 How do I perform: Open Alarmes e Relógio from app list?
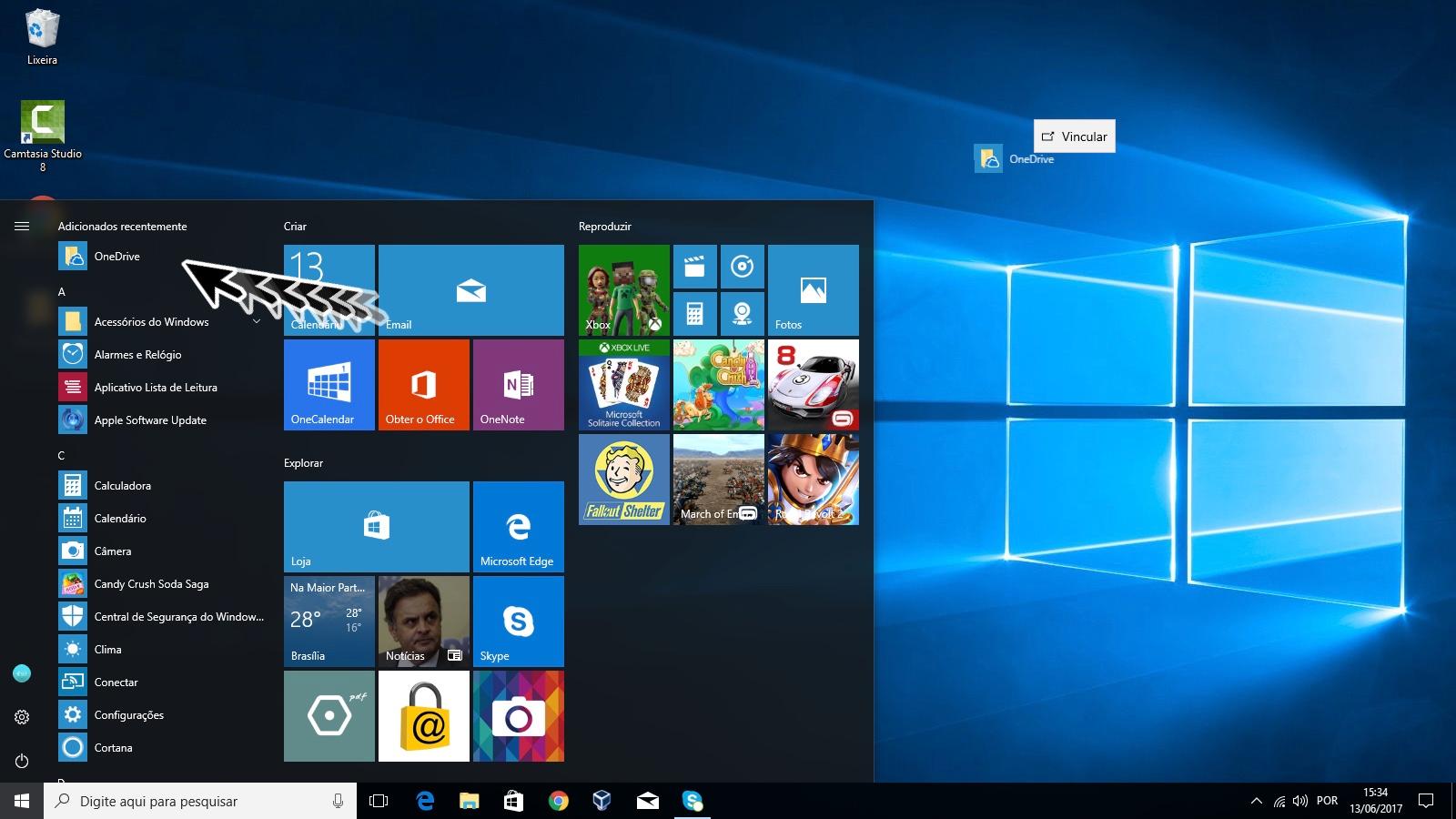click(x=162, y=354)
